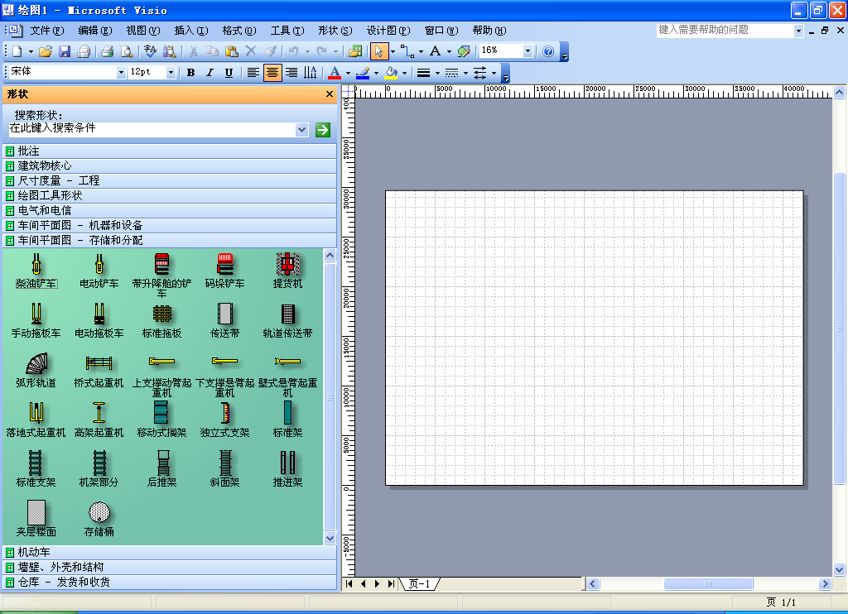Click the New document toolbar icon
Viewport: 848px width, 614px height.
pyautogui.click(x=17, y=51)
